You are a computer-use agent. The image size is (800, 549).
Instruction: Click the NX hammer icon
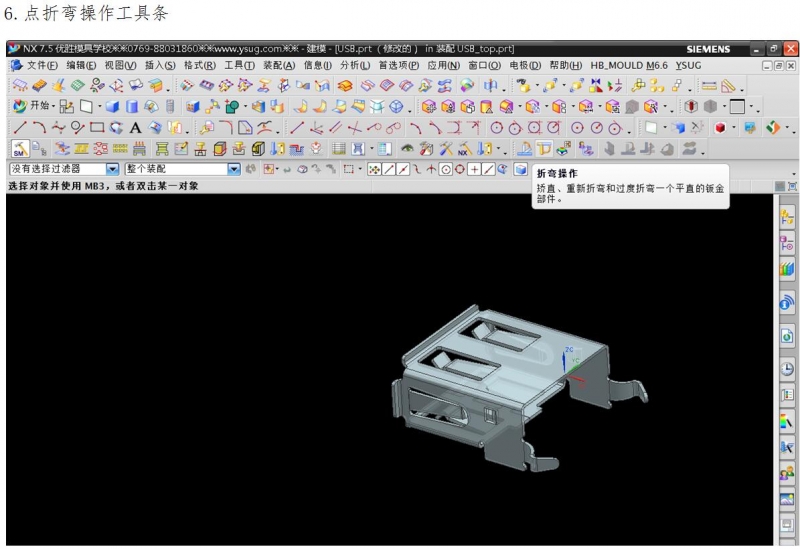click(x=465, y=148)
